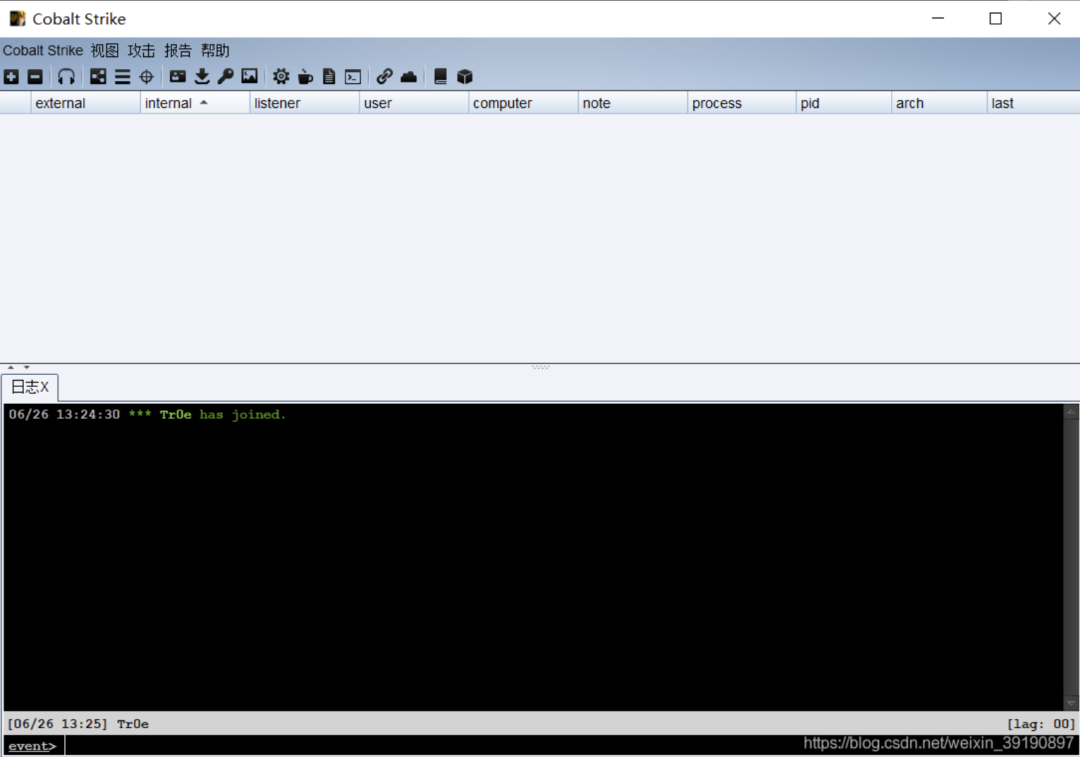Click the document icon for Office macro

pyautogui.click(x=329, y=76)
